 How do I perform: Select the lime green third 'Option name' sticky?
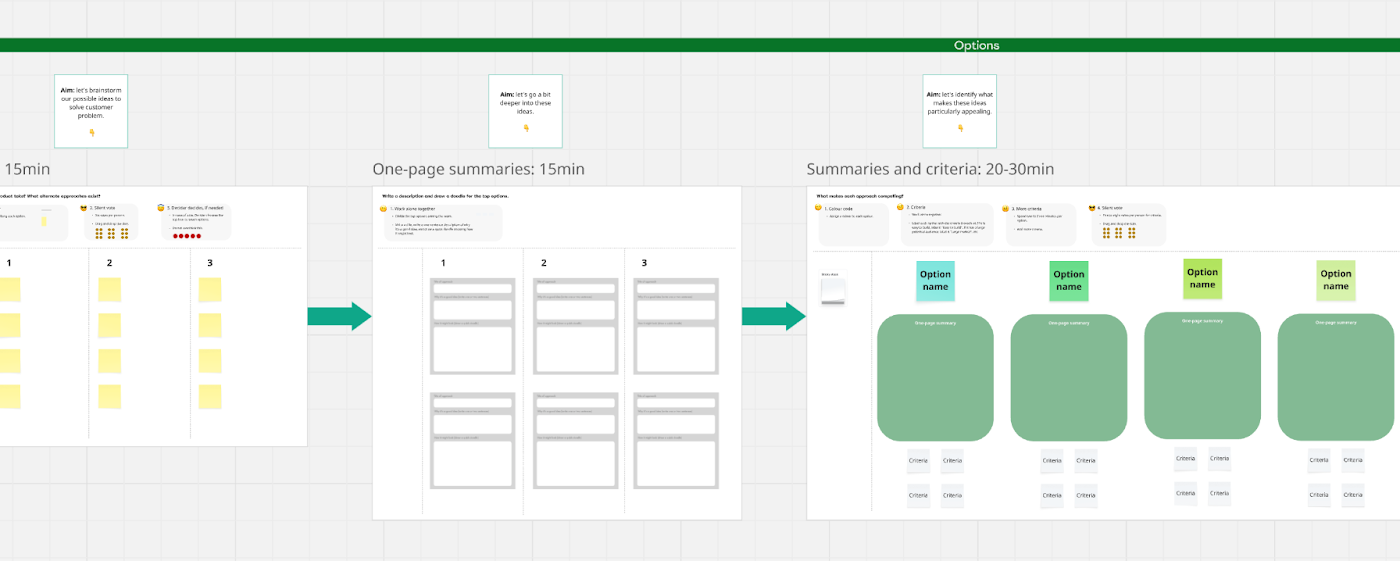coord(1202,278)
